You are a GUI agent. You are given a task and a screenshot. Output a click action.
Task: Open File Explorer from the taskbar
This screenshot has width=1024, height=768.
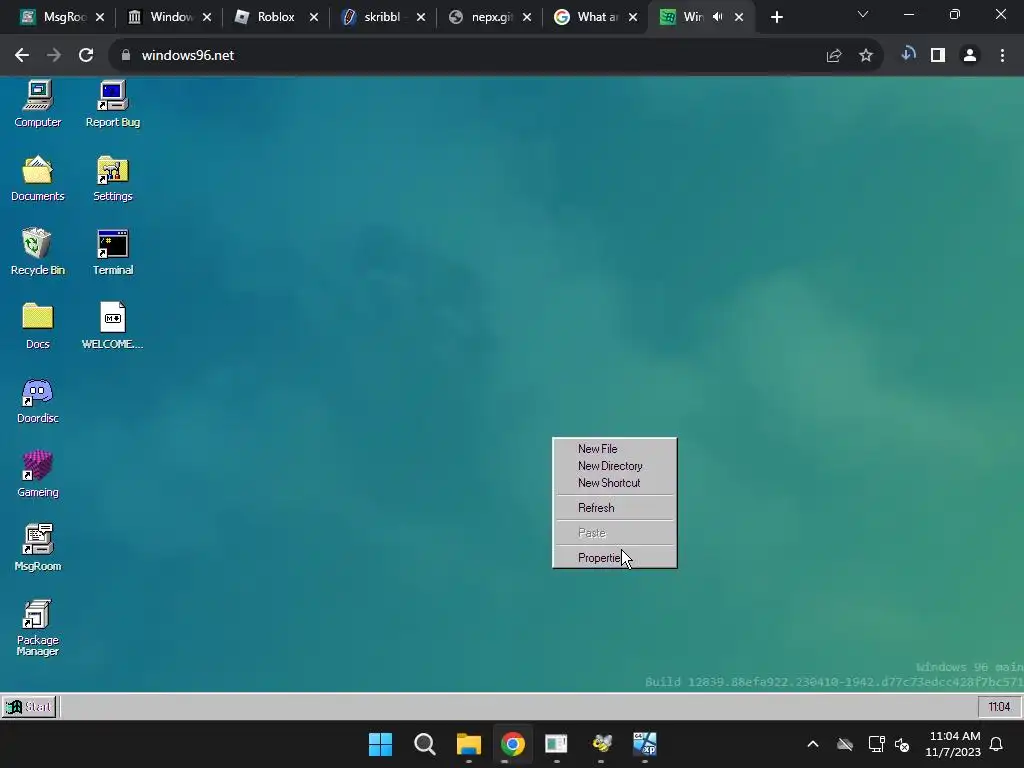click(468, 744)
